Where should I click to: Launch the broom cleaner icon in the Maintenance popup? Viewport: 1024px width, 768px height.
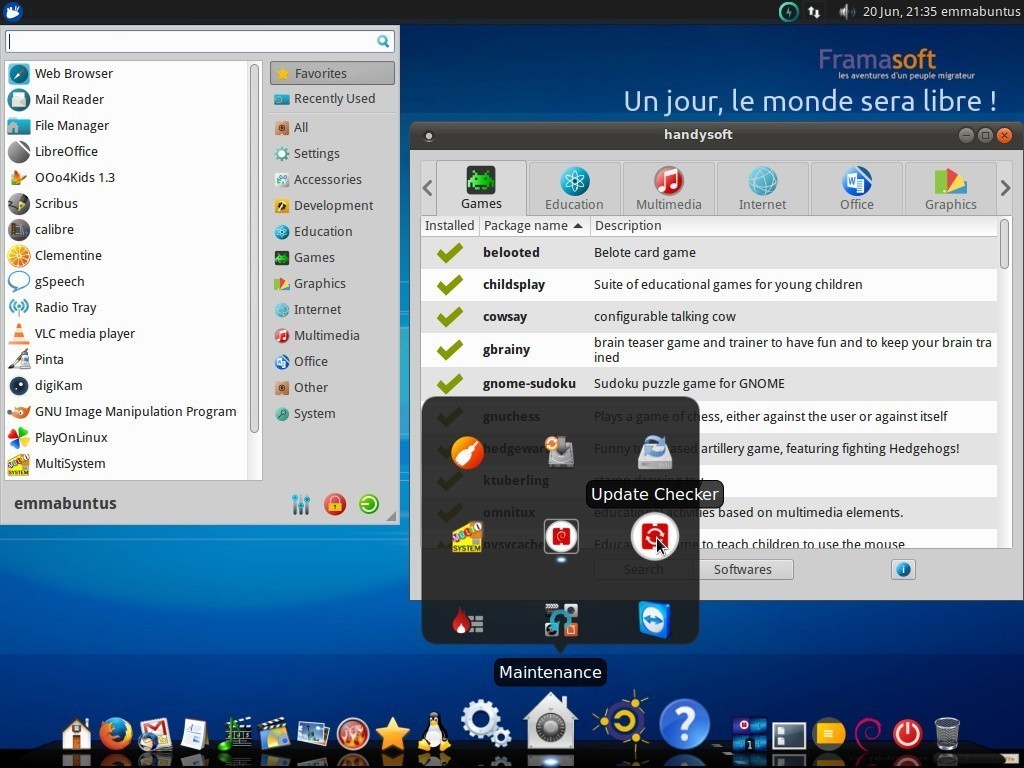(x=468, y=453)
